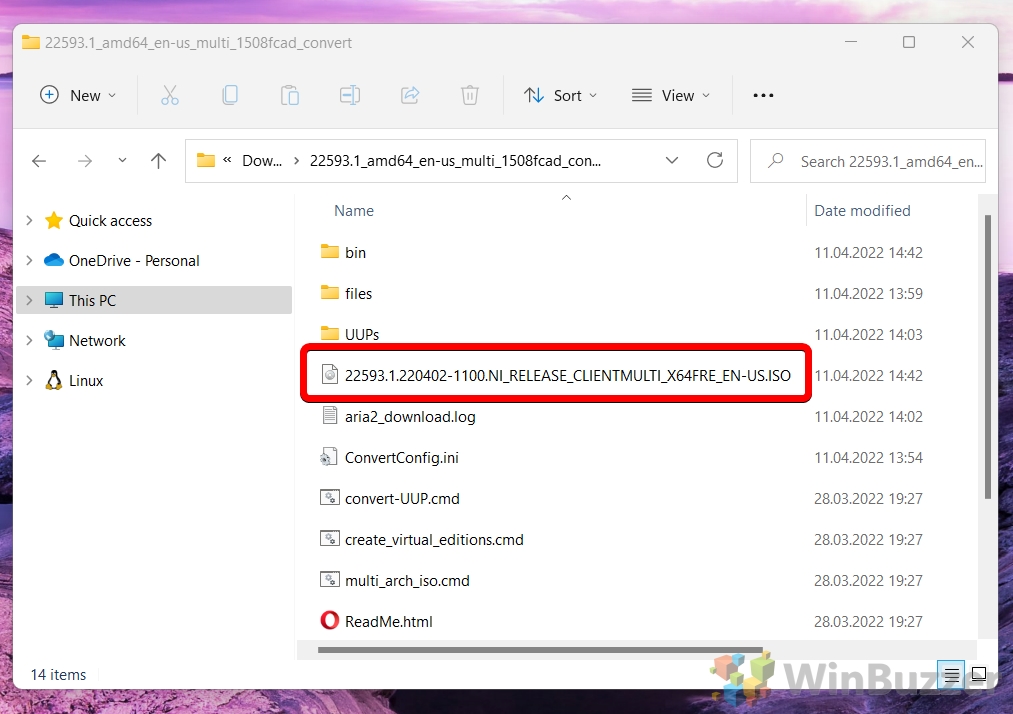
Task: Delete the selected file using the toolbar
Action: tap(470, 95)
